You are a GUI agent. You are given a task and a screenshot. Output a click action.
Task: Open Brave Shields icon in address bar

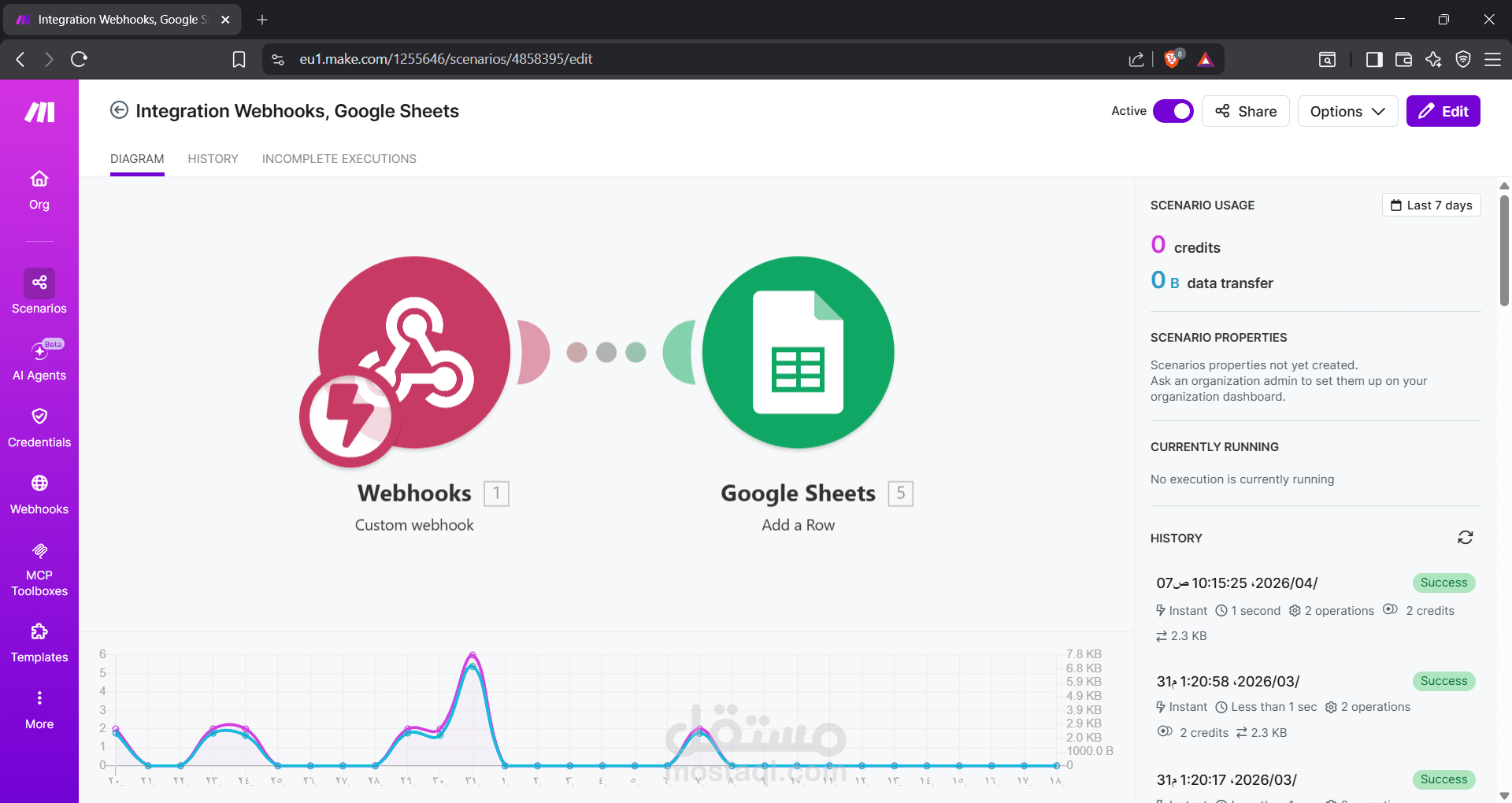point(1173,59)
